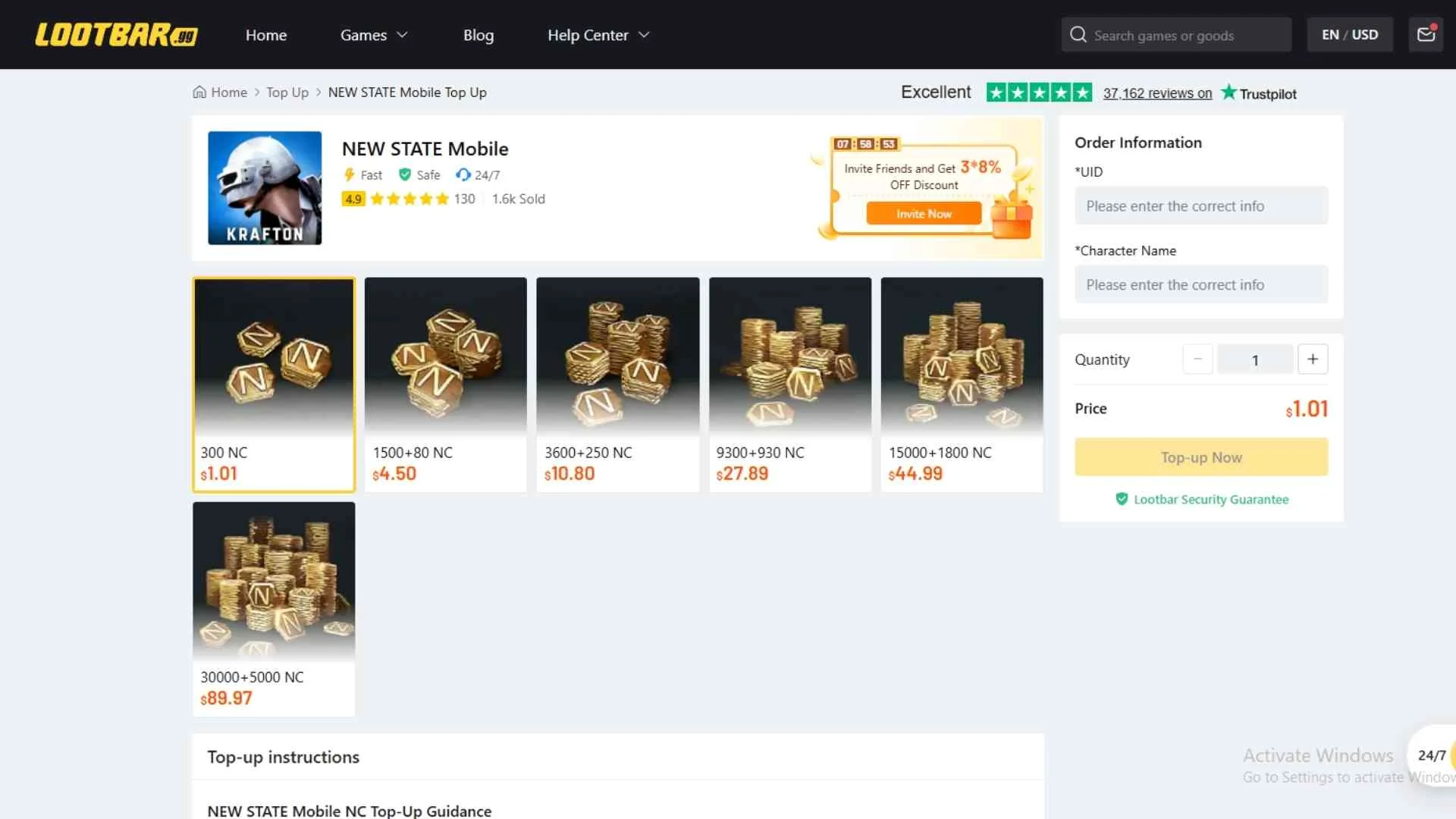Image resolution: width=1456 pixels, height=819 pixels.
Task: Open the EN / USD language selector
Action: 1350,35
